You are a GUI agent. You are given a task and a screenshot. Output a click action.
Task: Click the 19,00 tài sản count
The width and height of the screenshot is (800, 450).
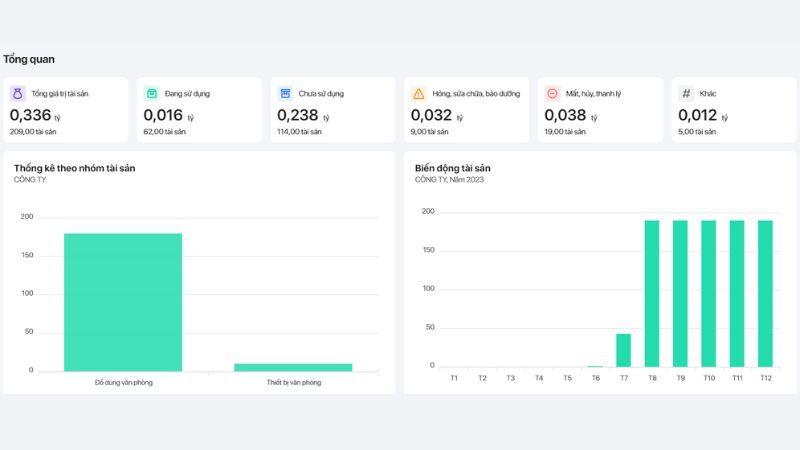(566, 131)
